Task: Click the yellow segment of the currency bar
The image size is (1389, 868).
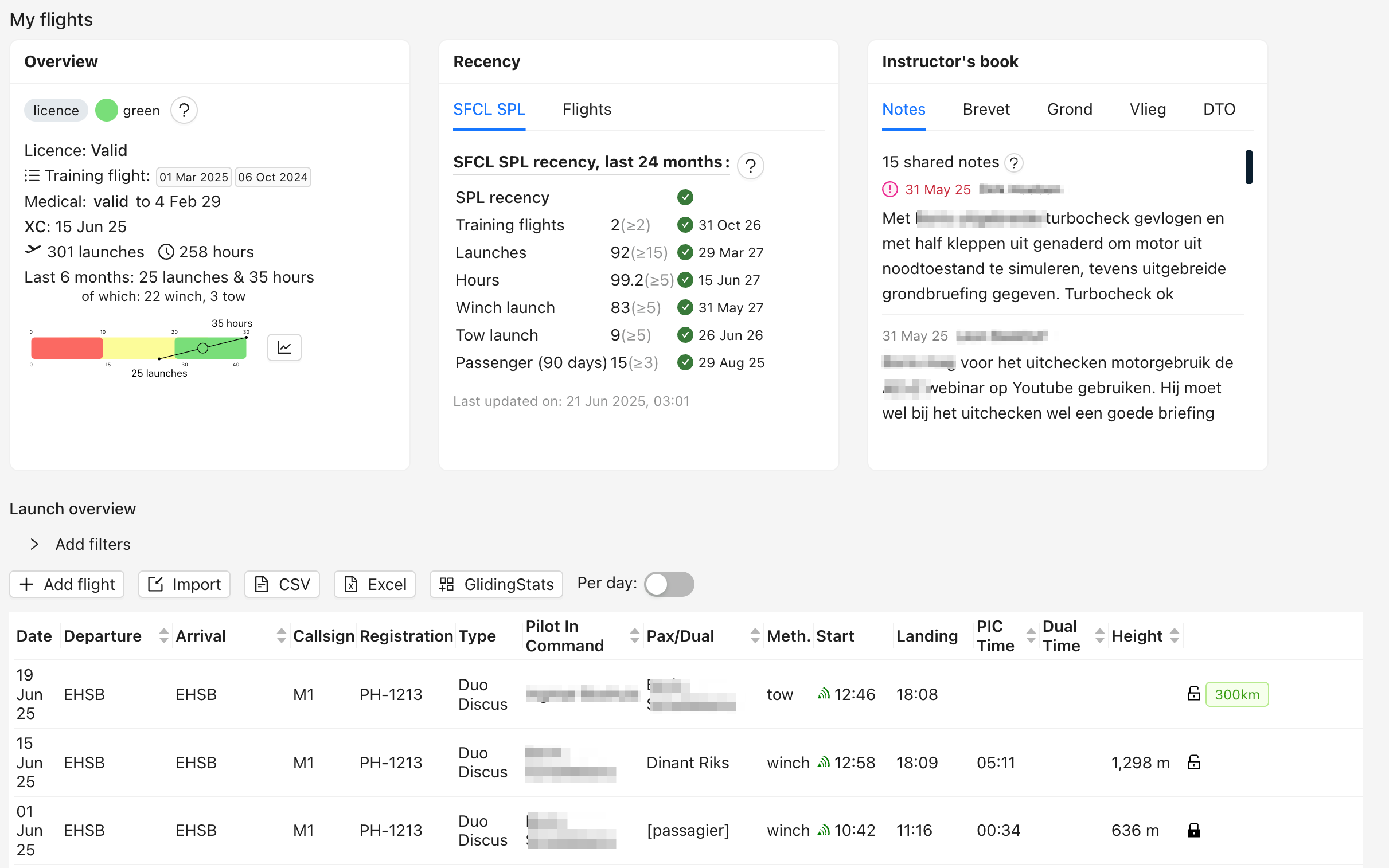Action: point(138,348)
